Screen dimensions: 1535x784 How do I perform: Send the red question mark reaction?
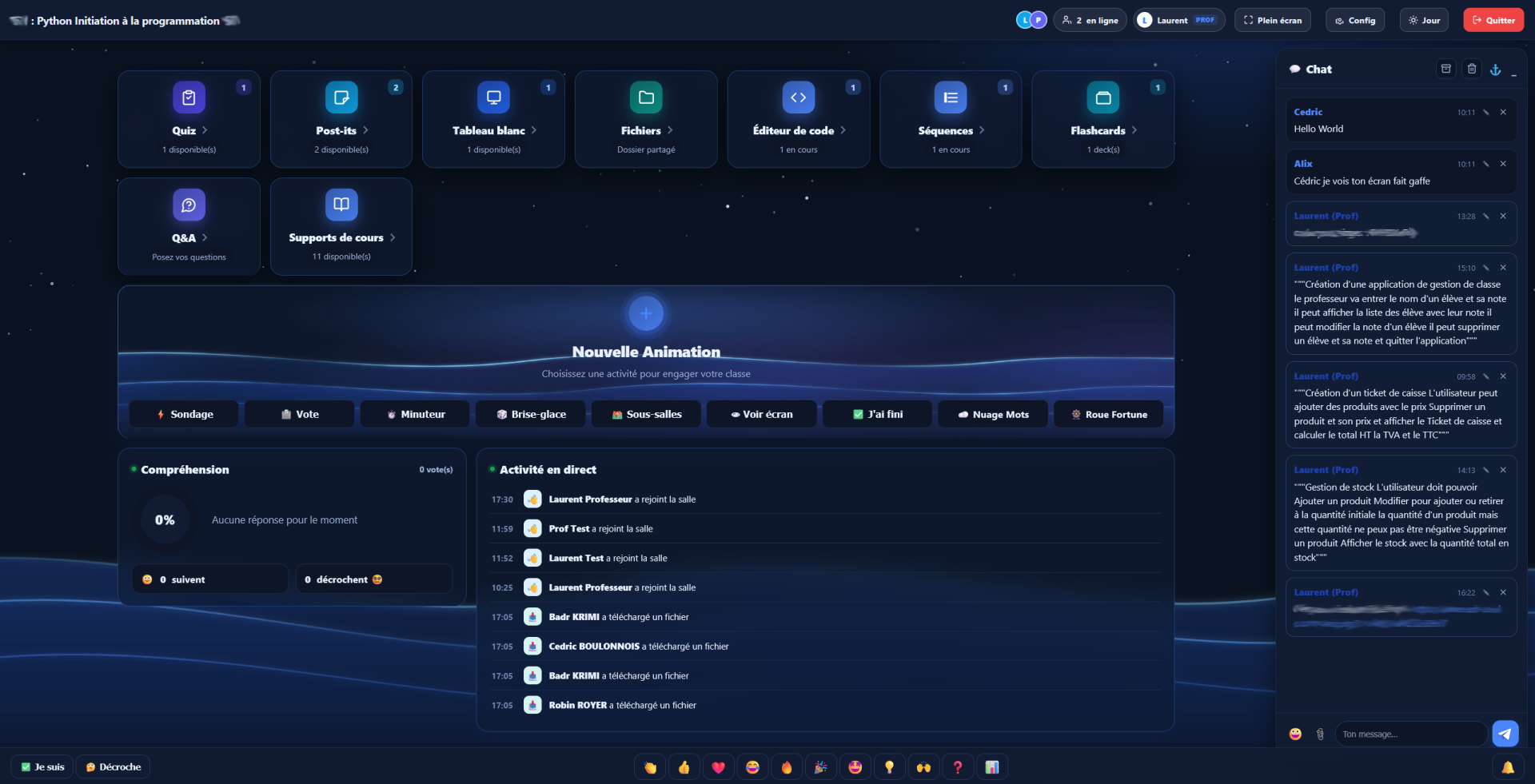tap(958, 767)
